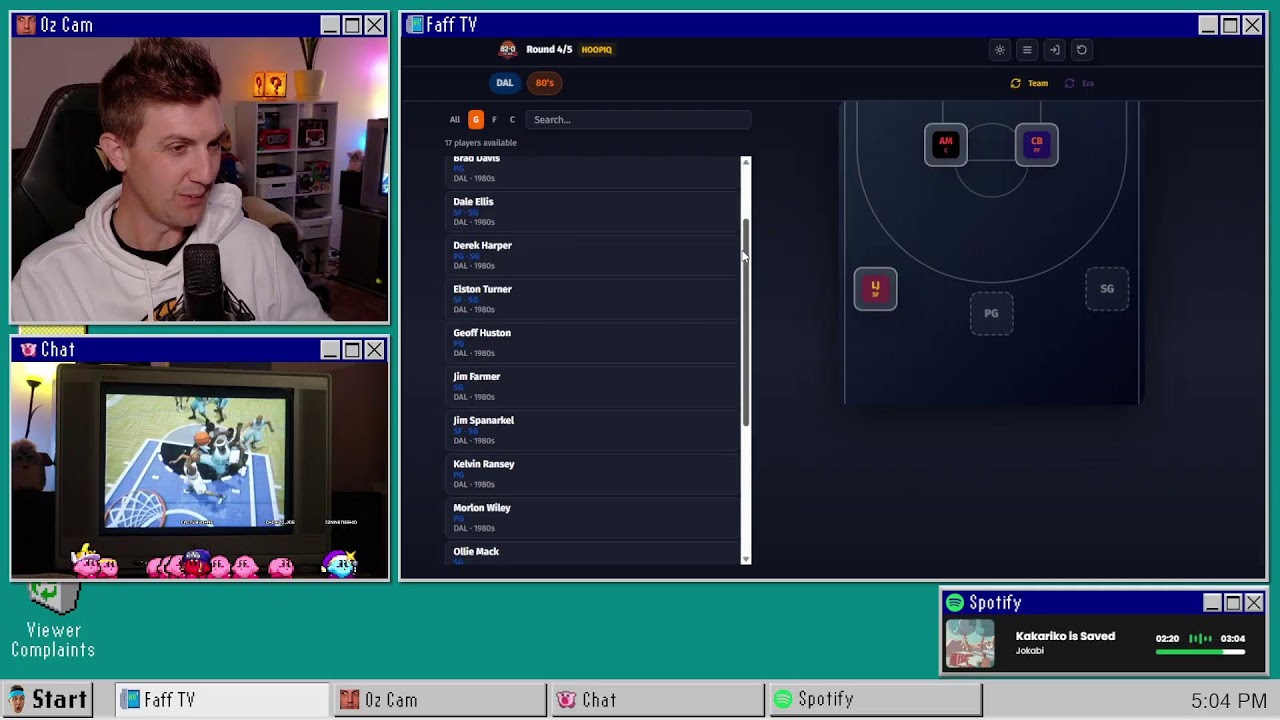Click the Jokabi artist name
Viewport: 1280px width, 720px height.
click(x=1030, y=651)
